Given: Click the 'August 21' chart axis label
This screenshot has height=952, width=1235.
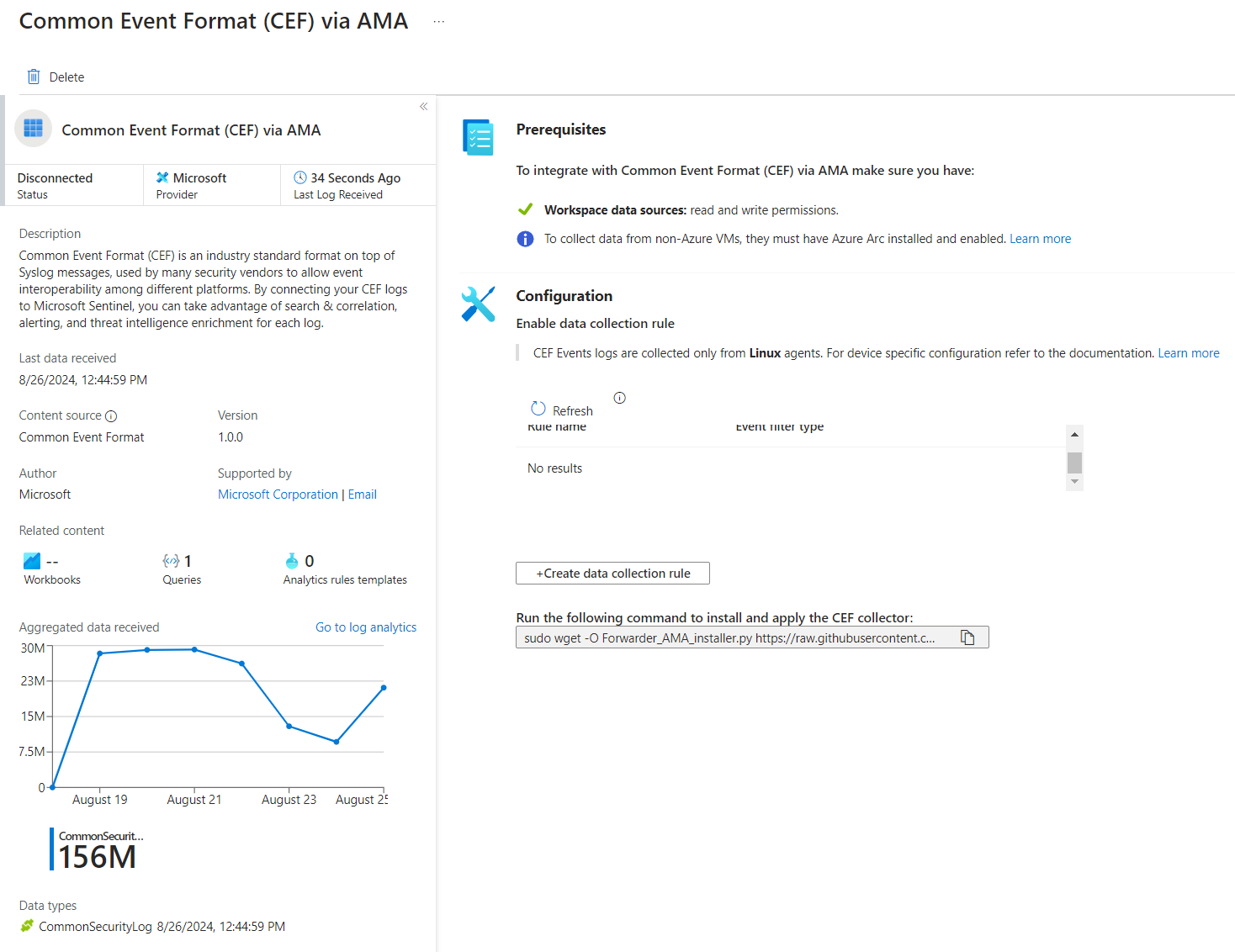Looking at the screenshot, I should tap(194, 800).
